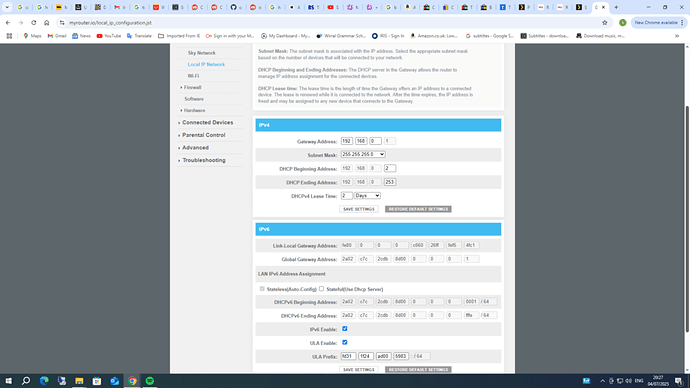Click the DHCP Ending Address field showing 253
Viewport: 690px width, 388px height.
[x=390, y=182]
